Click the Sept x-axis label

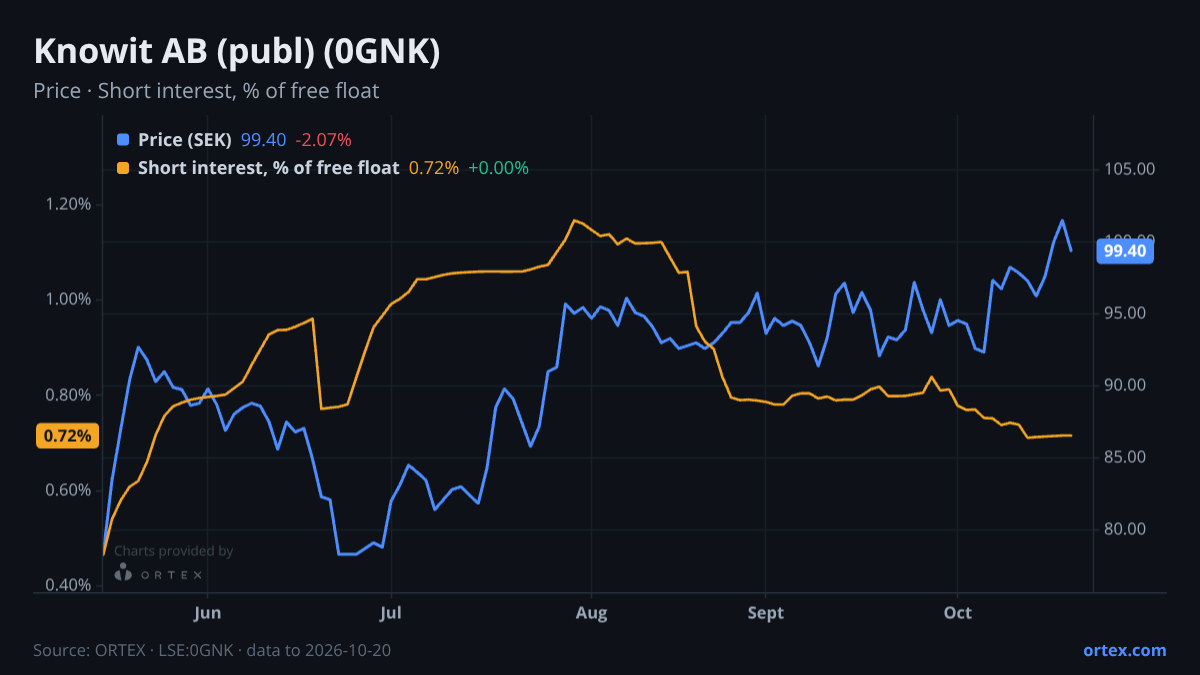click(765, 612)
